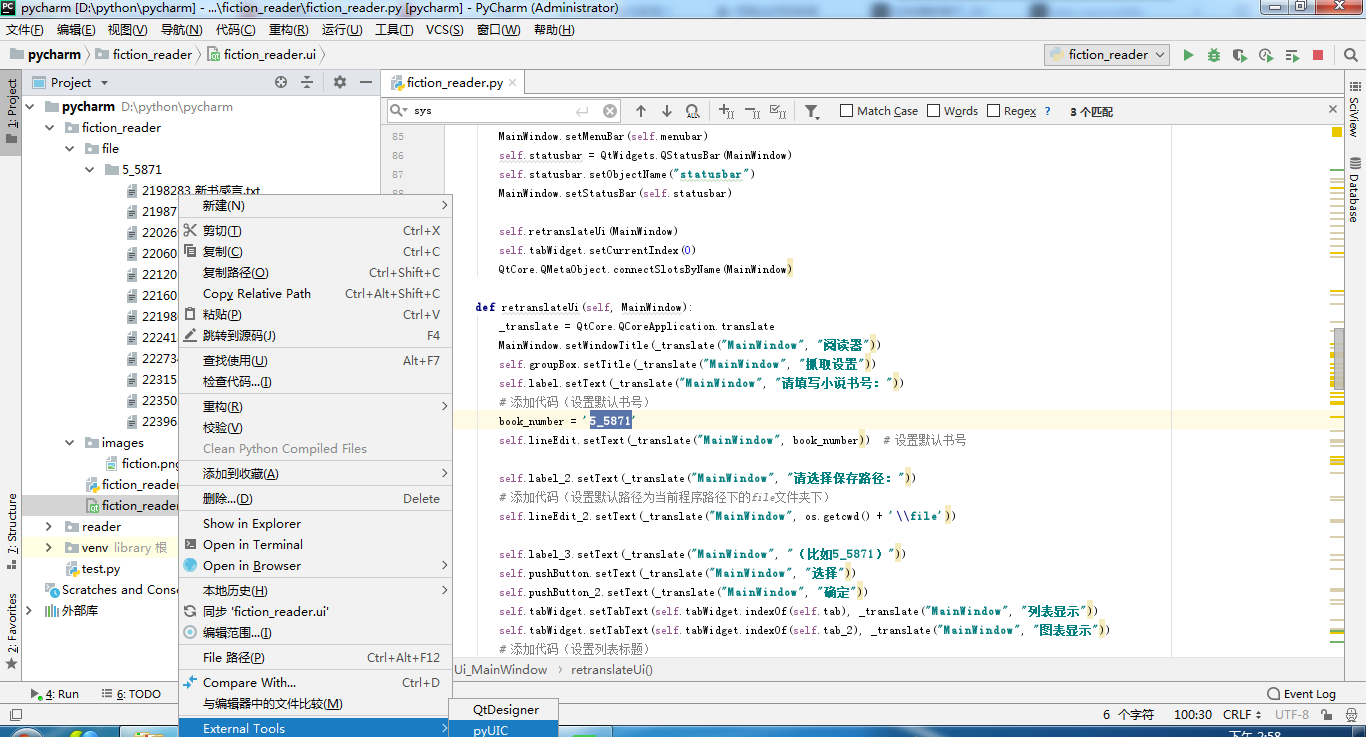Screen dimensions: 1366x737
Task: Enable the Regex checkbox
Action: (x=994, y=111)
